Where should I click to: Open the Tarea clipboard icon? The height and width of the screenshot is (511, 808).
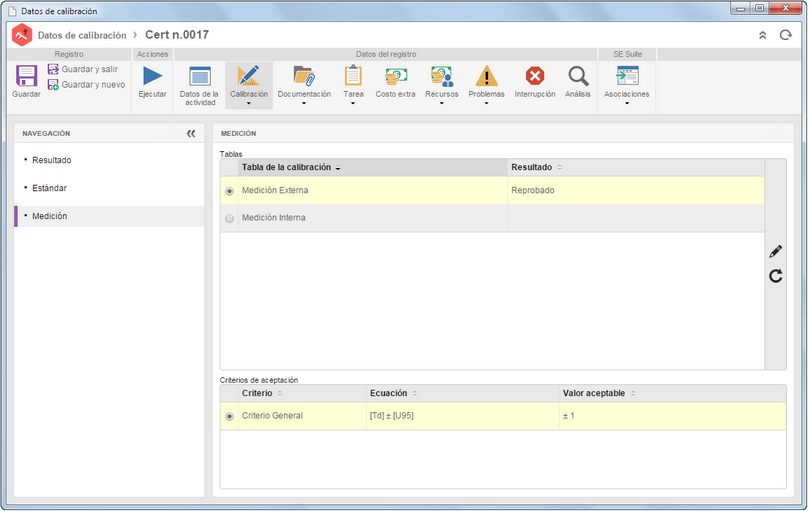353,76
